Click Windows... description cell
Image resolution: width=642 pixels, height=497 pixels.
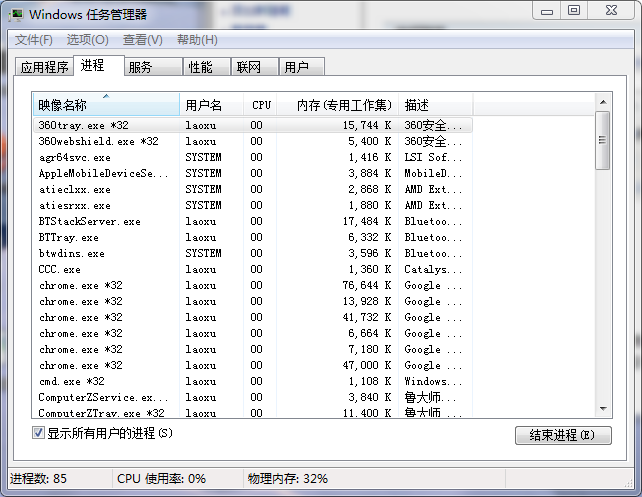tap(433, 381)
